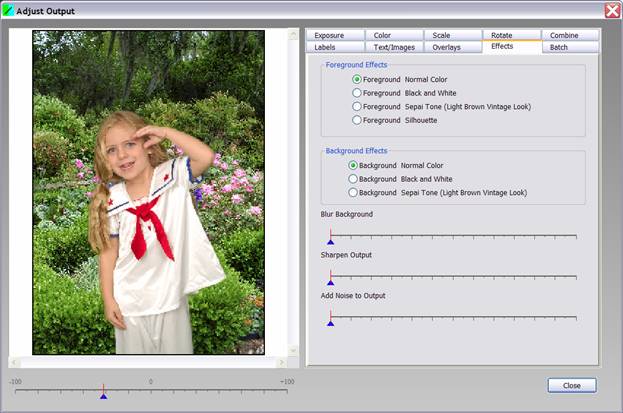623x413 pixels.
Task: Click the Sharpen Output label
Action: pyautogui.click(x=346, y=255)
